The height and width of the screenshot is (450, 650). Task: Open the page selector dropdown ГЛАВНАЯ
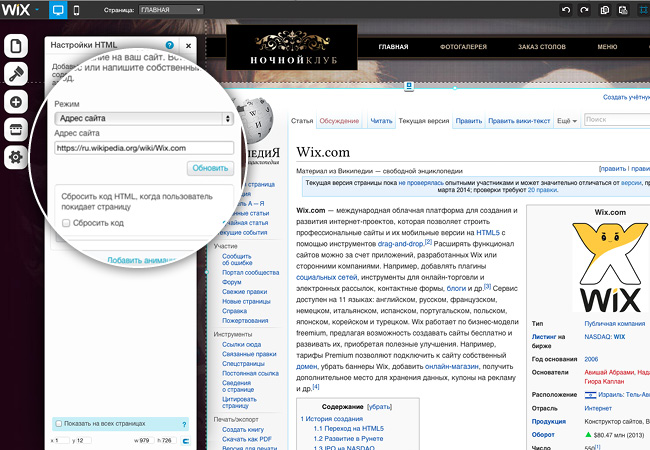[x=171, y=10]
